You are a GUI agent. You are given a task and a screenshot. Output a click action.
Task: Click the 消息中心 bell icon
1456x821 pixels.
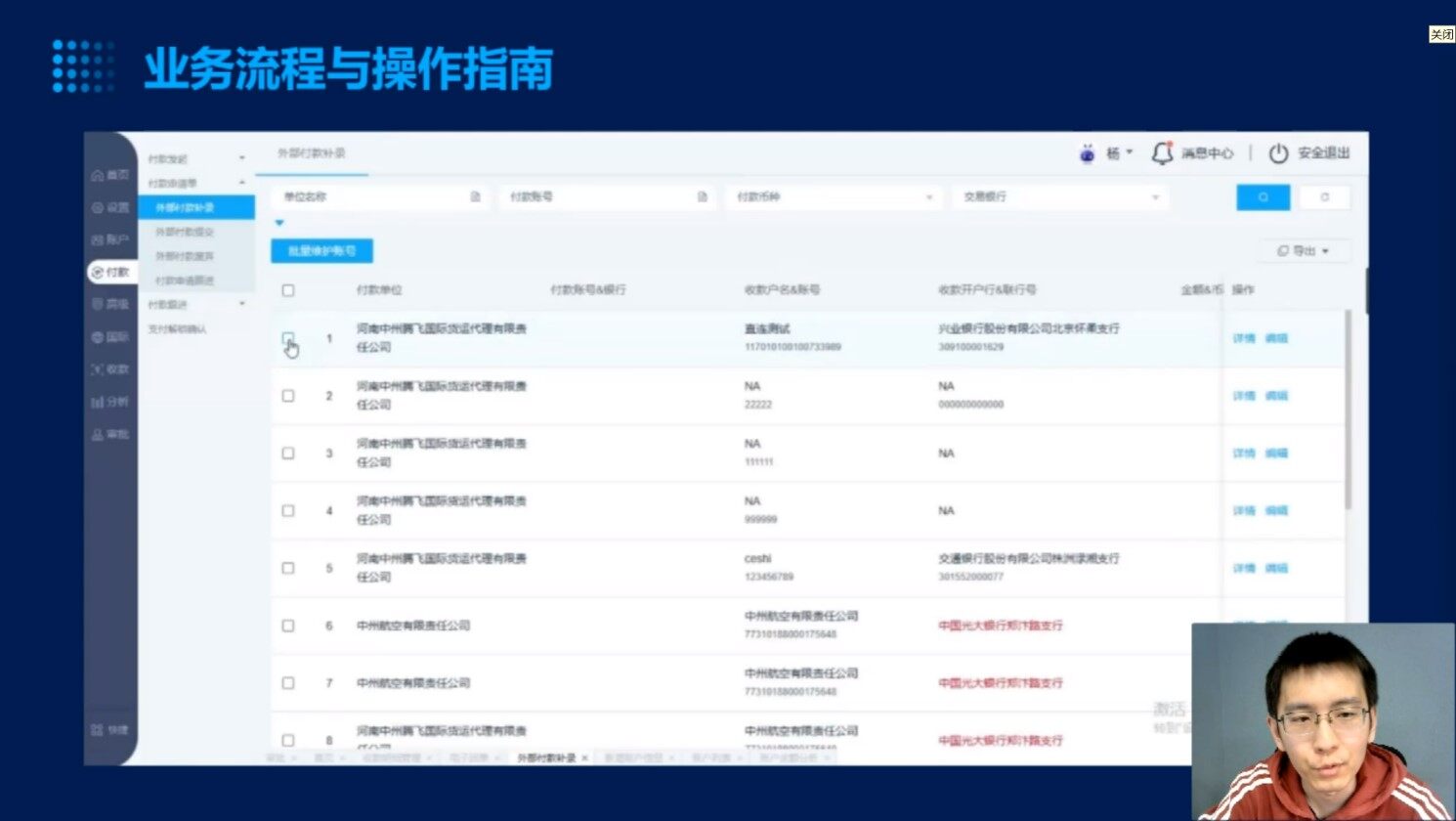[1162, 153]
